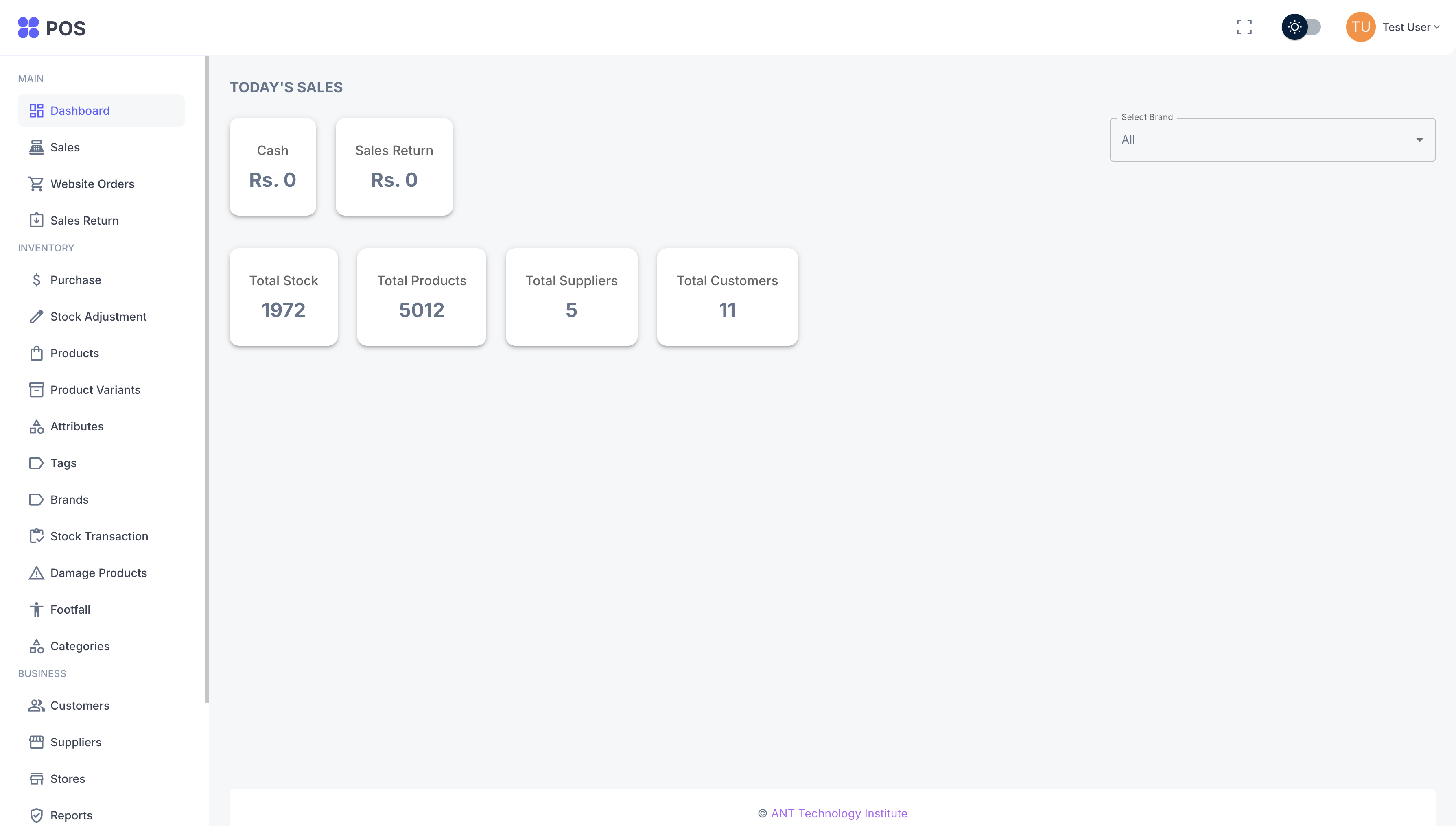Open the Reports menu item

(x=71, y=815)
